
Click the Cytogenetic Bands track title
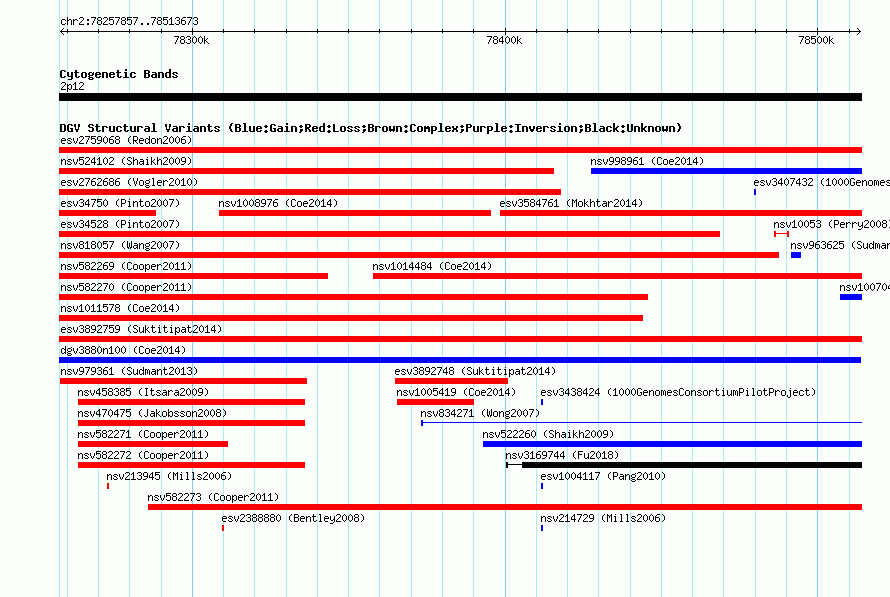[119, 74]
